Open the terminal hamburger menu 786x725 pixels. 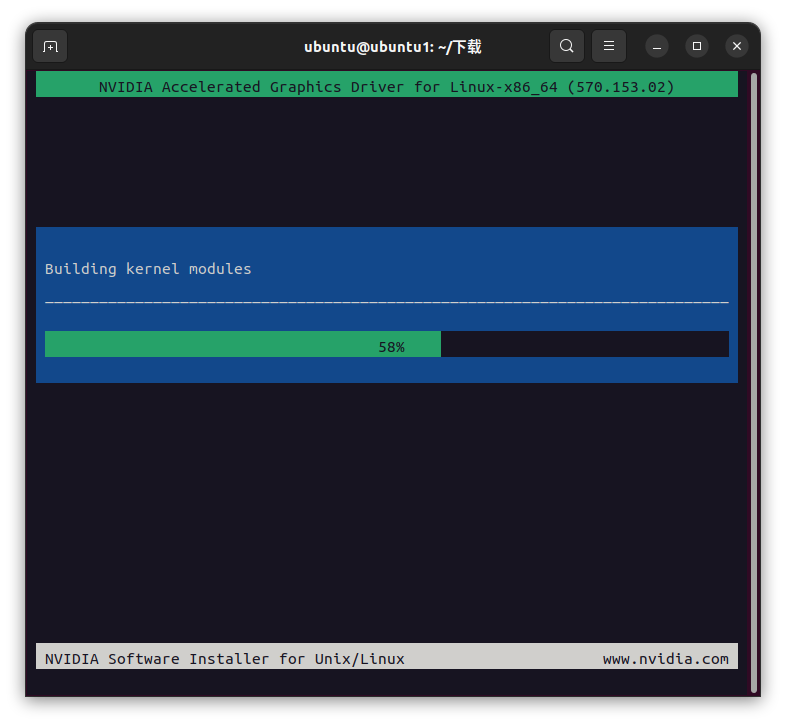[609, 46]
